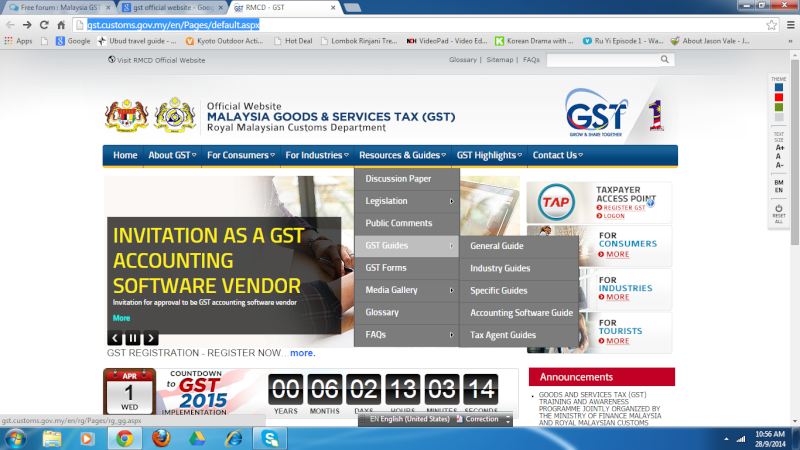Open Skype from the taskbar
Viewport: 800px width, 450px height.
coord(270,439)
